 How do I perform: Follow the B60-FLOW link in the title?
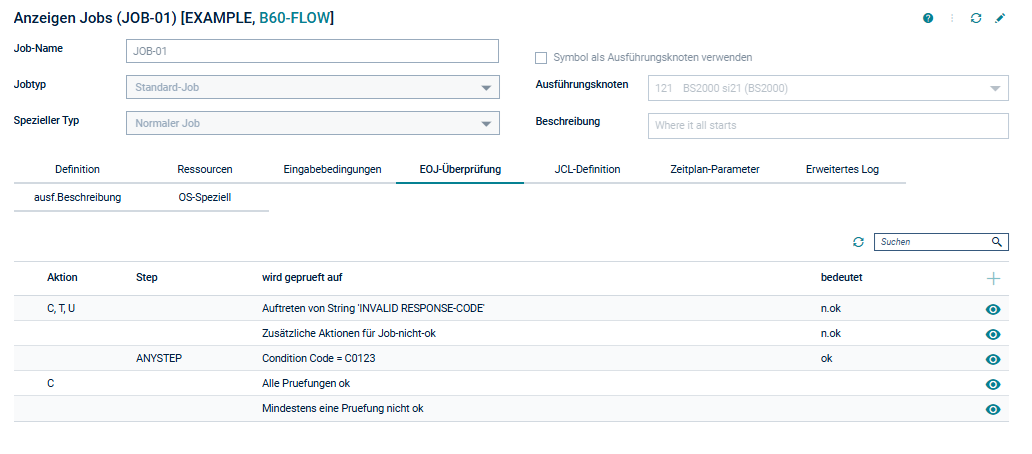[x=296, y=18]
